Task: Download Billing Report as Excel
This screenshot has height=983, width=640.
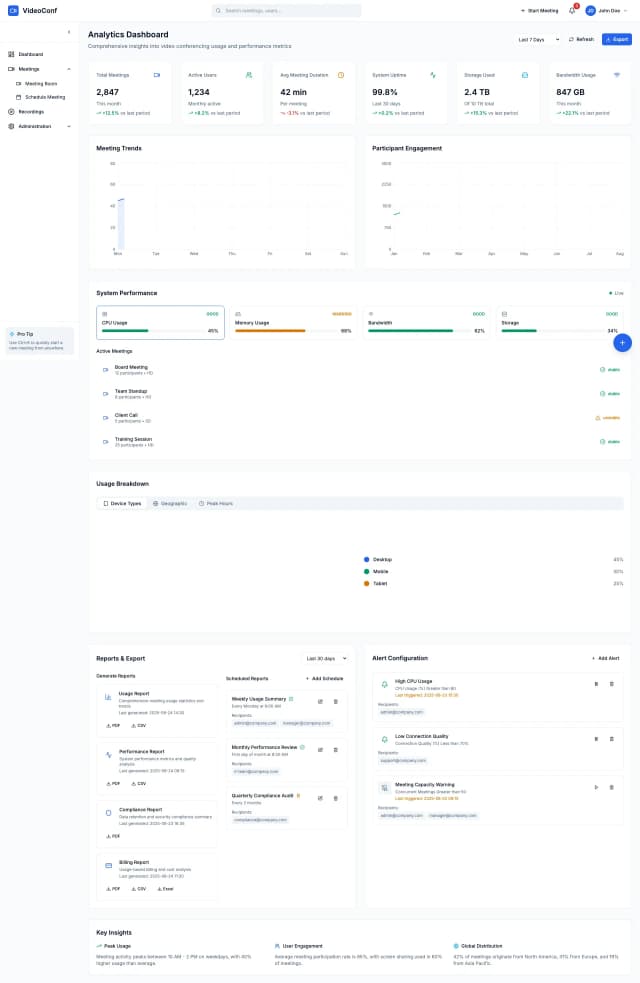Action: click(164, 888)
